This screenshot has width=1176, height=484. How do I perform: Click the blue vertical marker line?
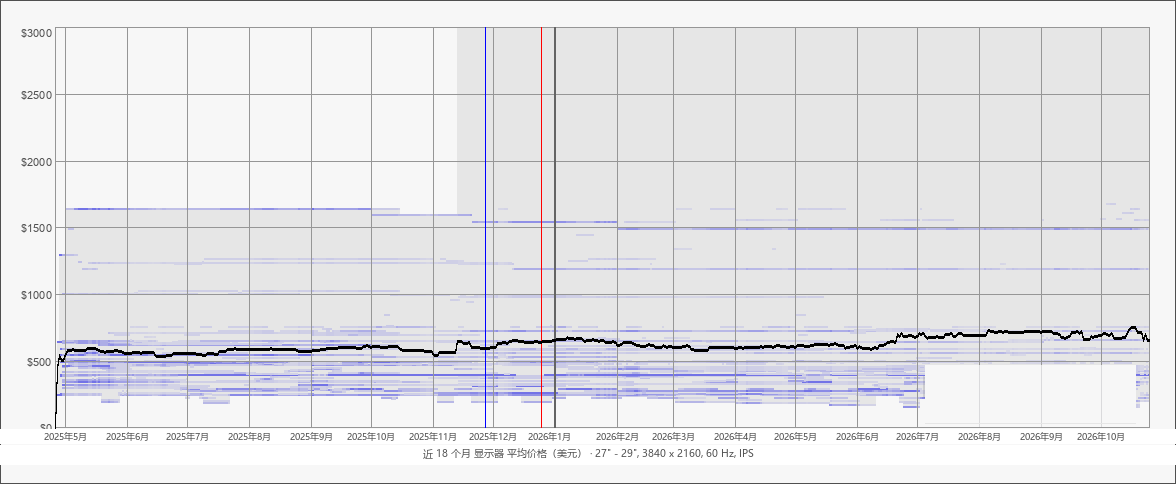point(485,227)
